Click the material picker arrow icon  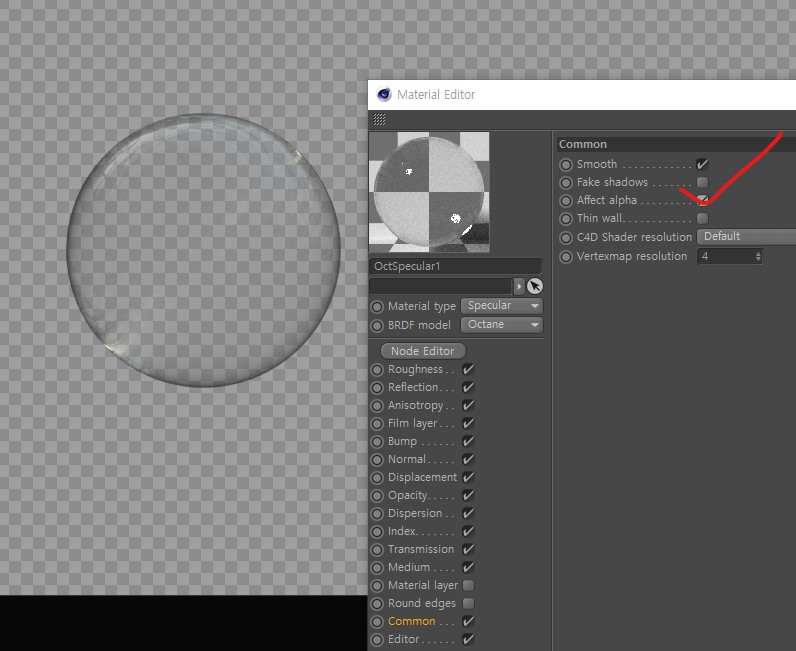(x=535, y=286)
